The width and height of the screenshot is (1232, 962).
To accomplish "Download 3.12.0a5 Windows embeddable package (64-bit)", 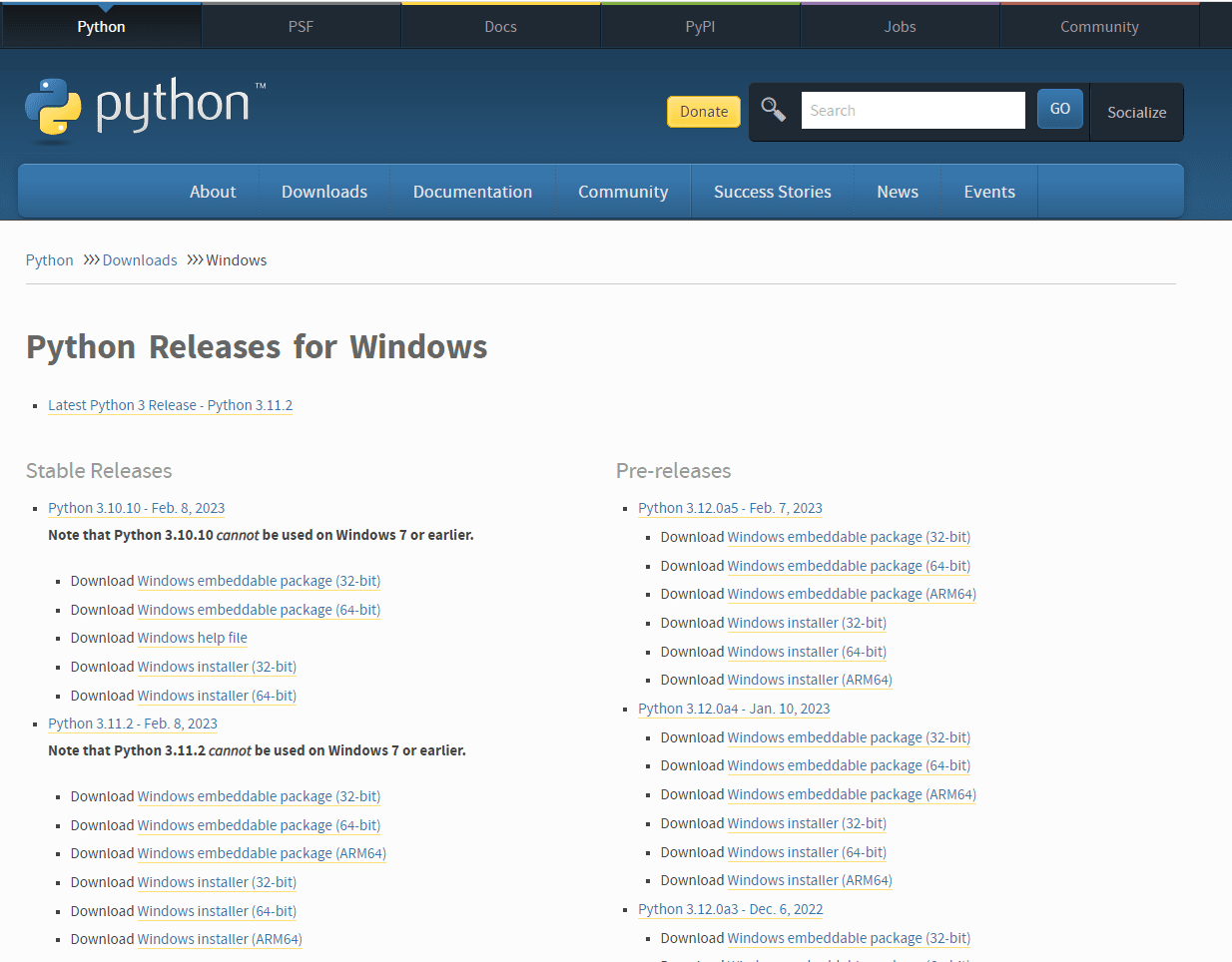I will tap(849, 566).
